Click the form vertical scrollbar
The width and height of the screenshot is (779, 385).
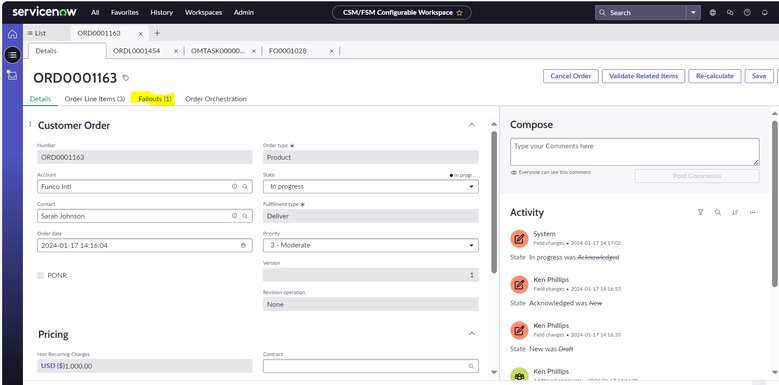coord(494,202)
